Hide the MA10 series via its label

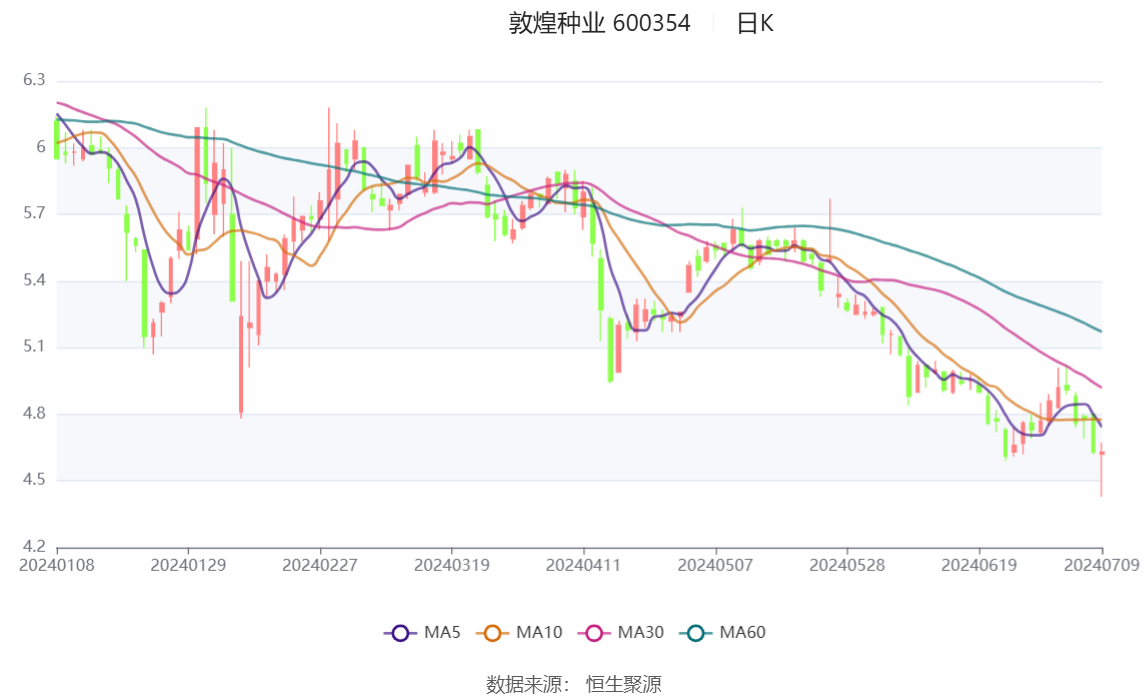pos(539,632)
